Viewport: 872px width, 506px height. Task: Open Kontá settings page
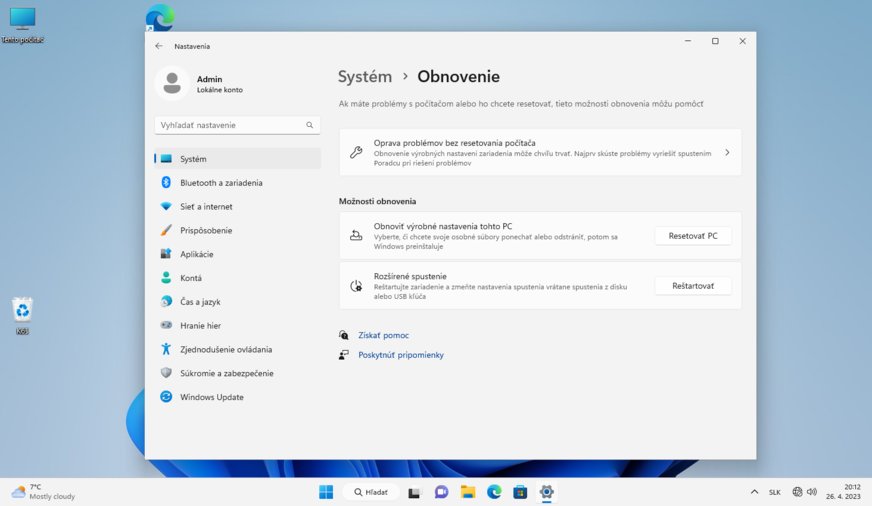pos(191,278)
